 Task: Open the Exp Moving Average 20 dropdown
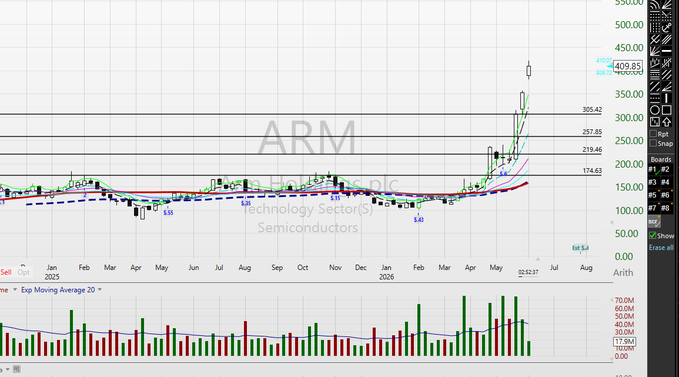[x=100, y=290]
